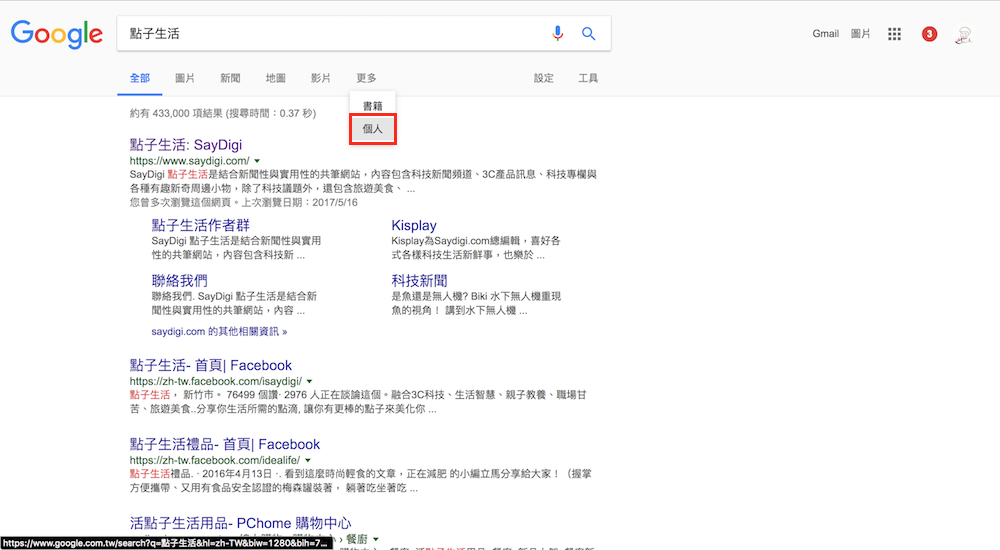
Task: Click the account profile avatar
Action: point(965,34)
